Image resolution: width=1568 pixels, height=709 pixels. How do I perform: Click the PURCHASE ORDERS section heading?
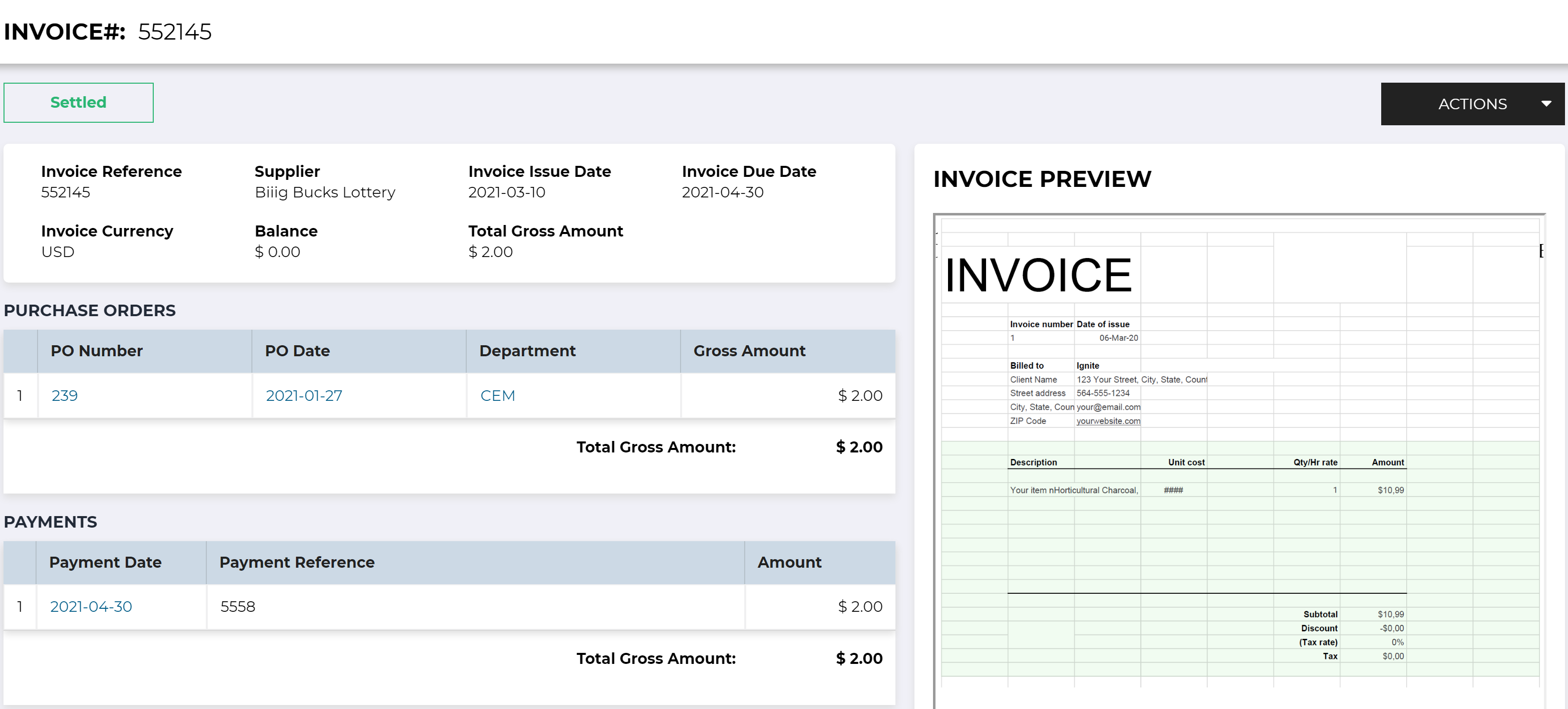coord(90,311)
